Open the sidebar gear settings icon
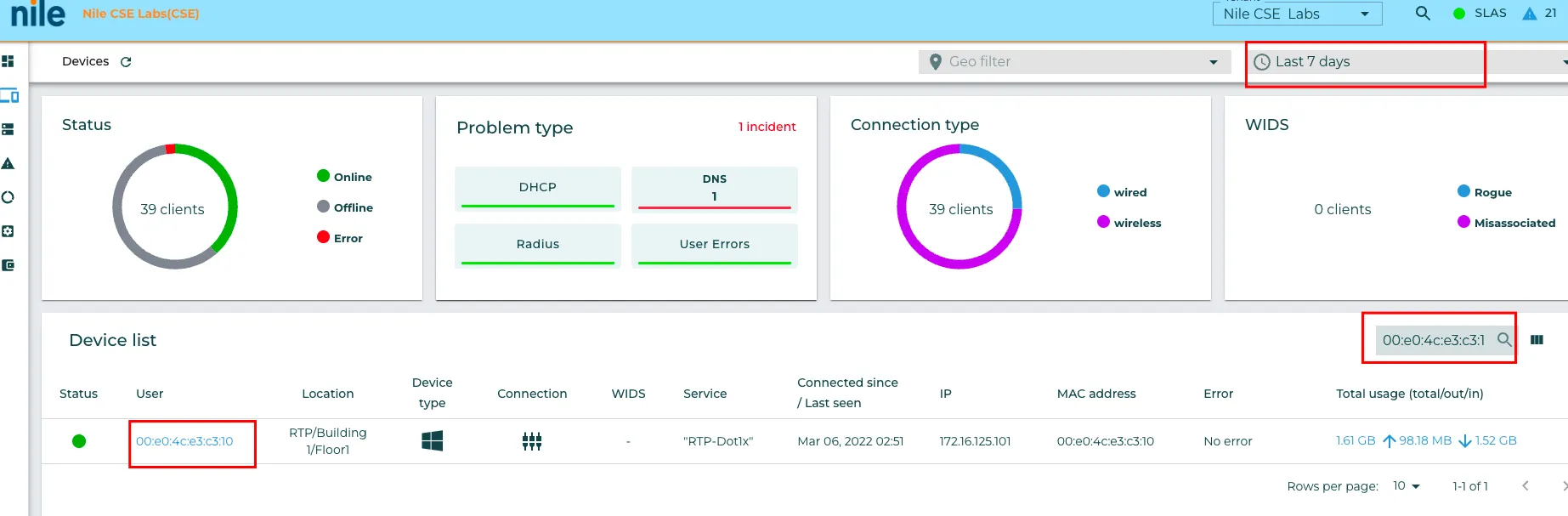Viewport: 1568px width, 516px height. (x=8, y=231)
